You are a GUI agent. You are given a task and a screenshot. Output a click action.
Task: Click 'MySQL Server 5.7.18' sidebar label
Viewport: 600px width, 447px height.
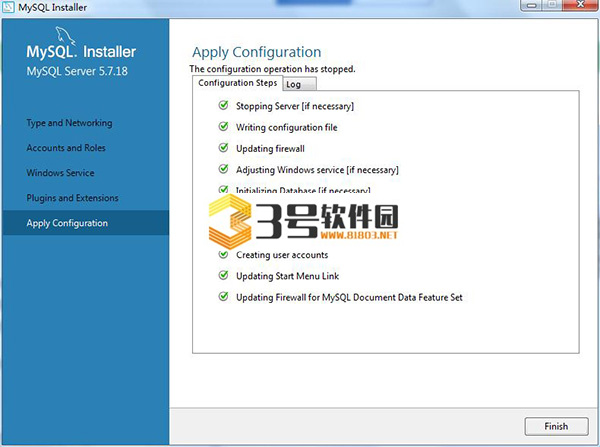pos(77,71)
